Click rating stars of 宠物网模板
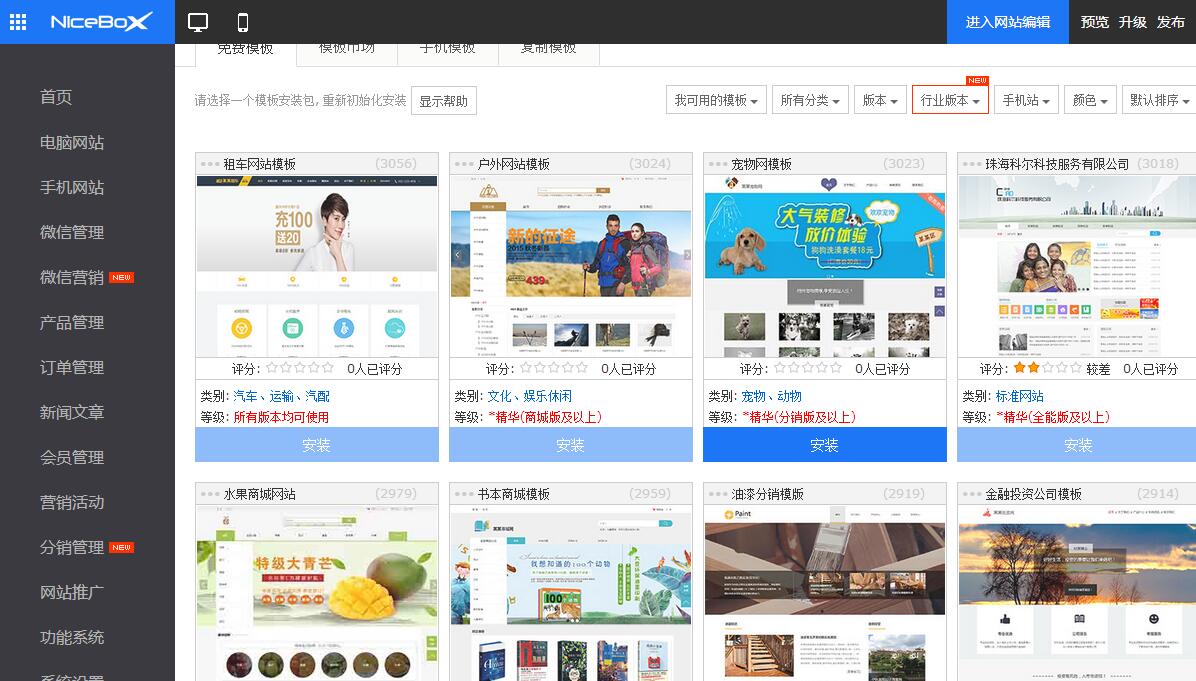1196x681 pixels. point(808,368)
